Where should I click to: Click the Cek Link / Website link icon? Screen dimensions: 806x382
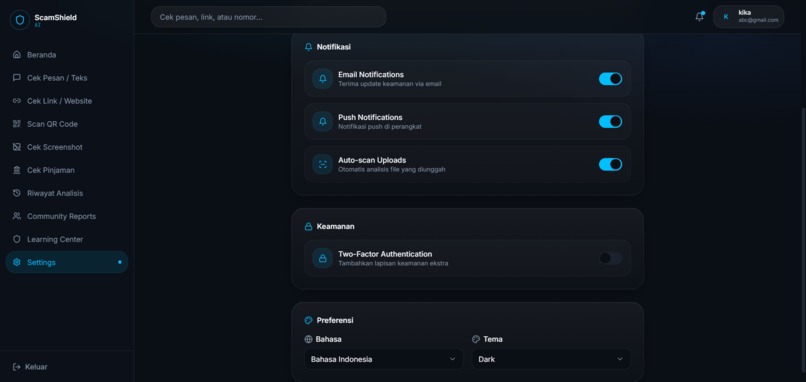[x=16, y=101]
